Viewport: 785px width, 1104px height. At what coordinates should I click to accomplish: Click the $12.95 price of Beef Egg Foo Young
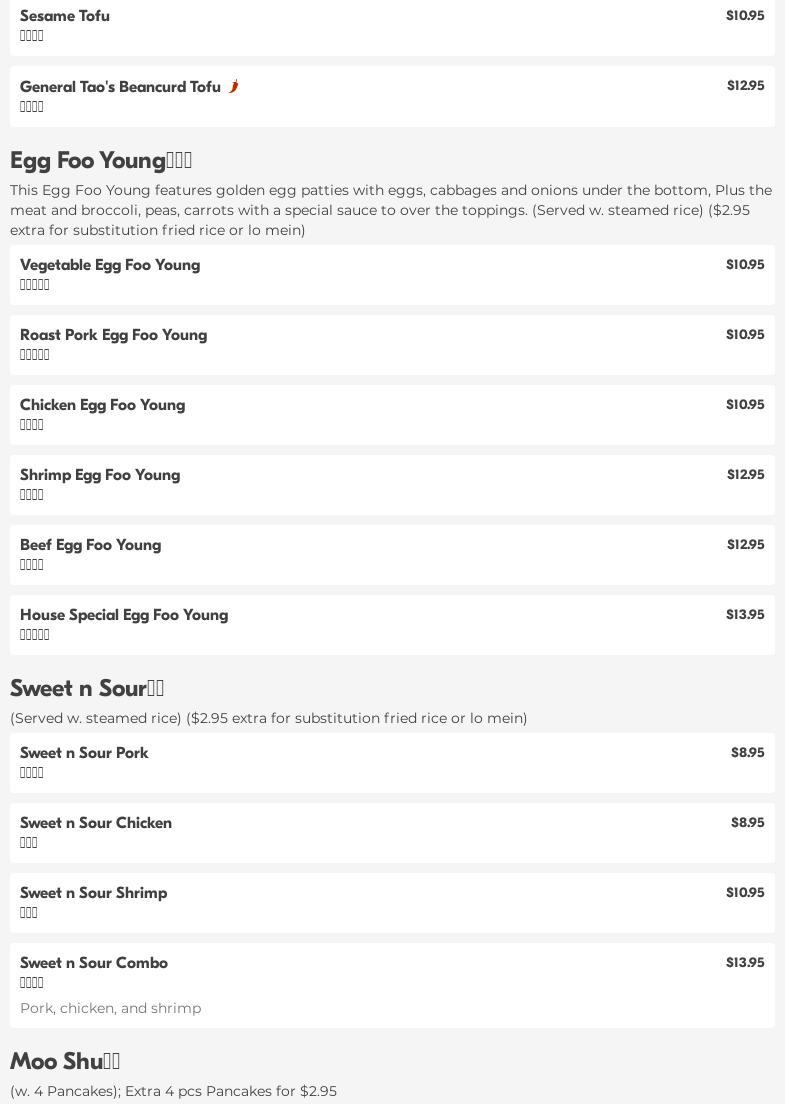[x=745, y=544]
